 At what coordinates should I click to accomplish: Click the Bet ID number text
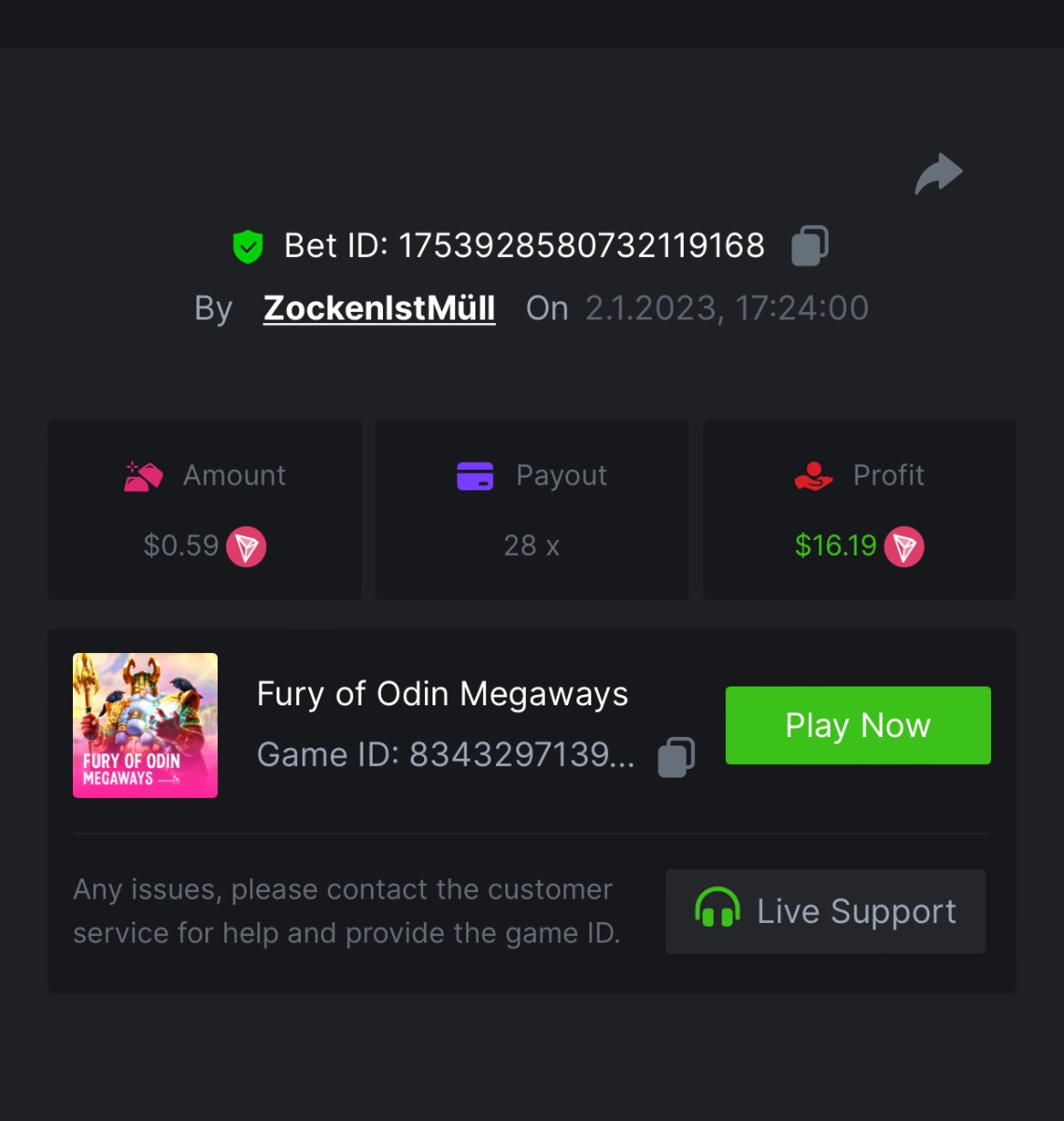[x=581, y=246]
